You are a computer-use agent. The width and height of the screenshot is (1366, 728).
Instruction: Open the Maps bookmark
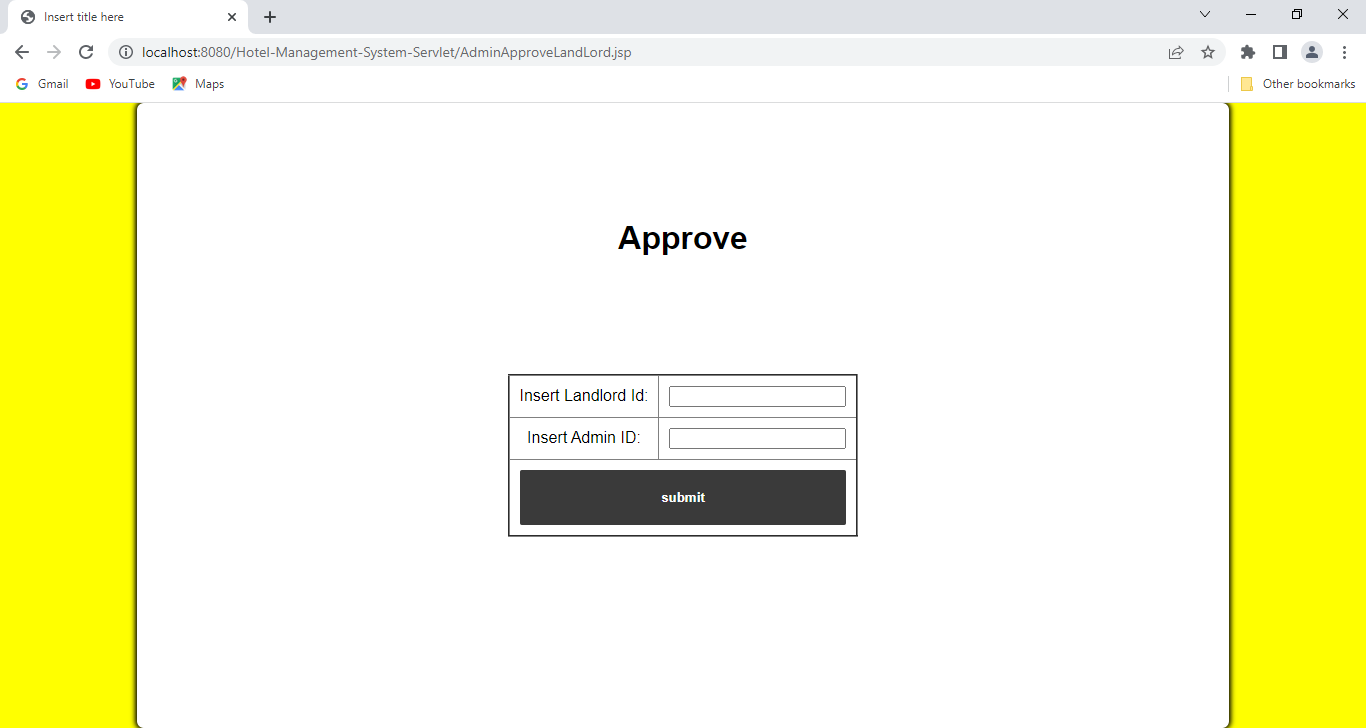coord(198,84)
